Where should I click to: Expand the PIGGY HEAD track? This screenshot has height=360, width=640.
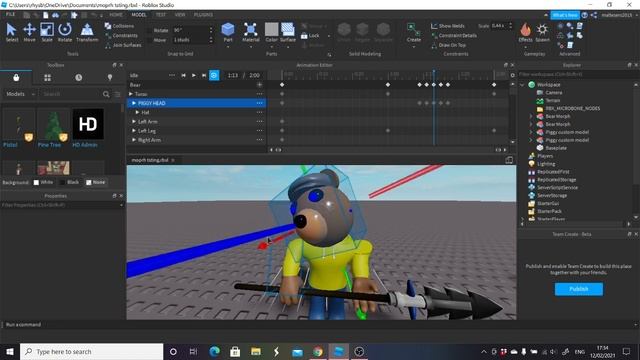(134, 103)
